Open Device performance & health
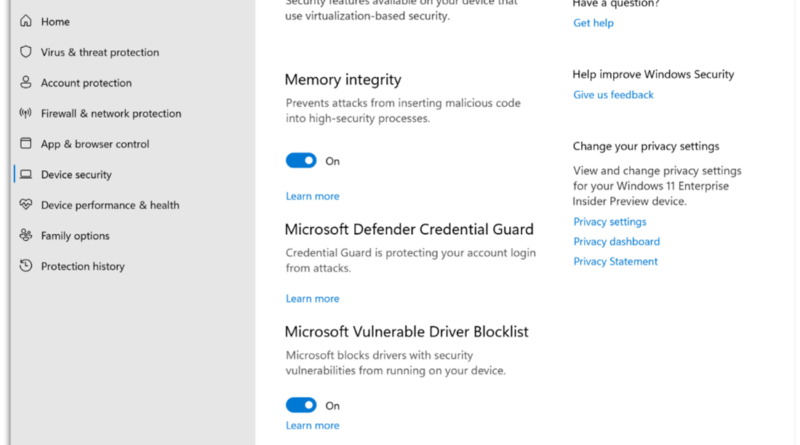Screen dimensions: 800x445 pos(110,205)
